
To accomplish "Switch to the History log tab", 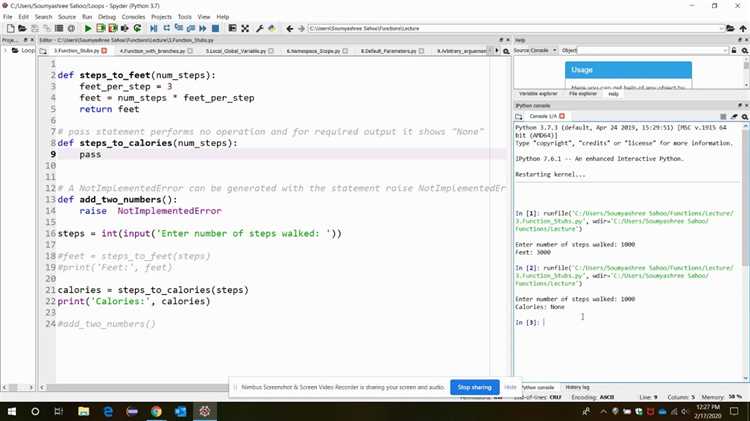I will pos(577,387).
